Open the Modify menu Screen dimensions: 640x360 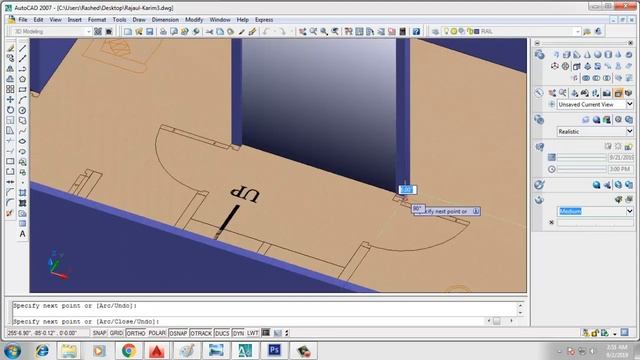point(194,20)
